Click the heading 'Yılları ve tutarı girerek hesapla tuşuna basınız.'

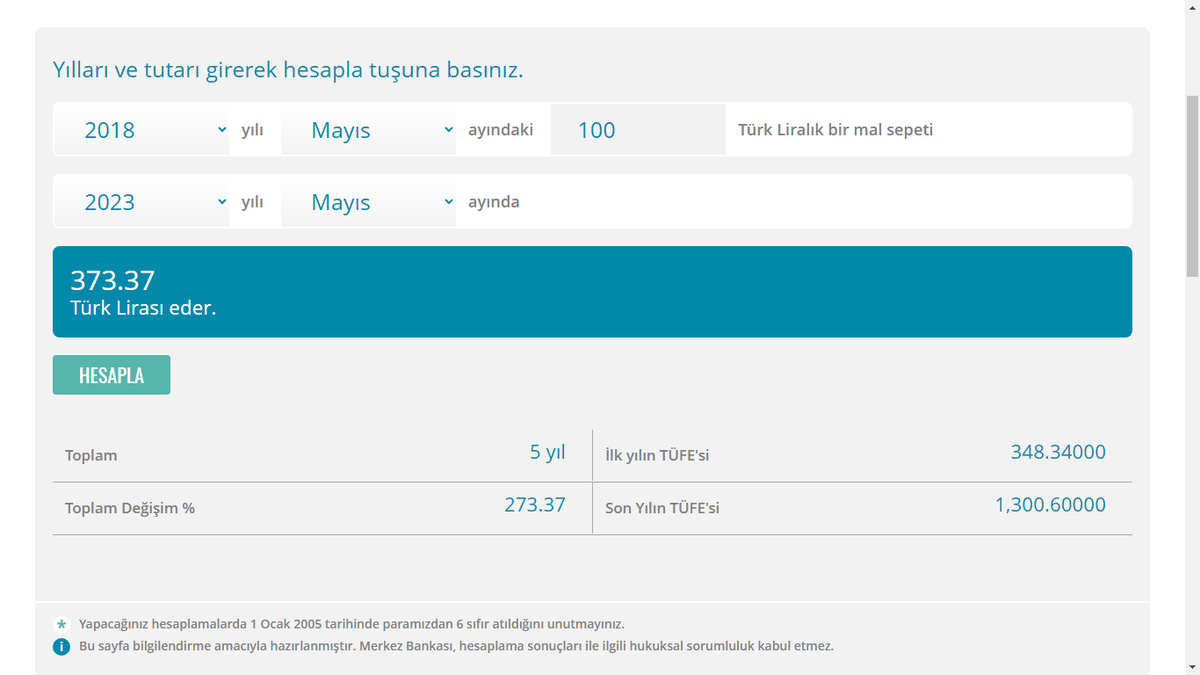pyautogui.click(x=288, y=71)
